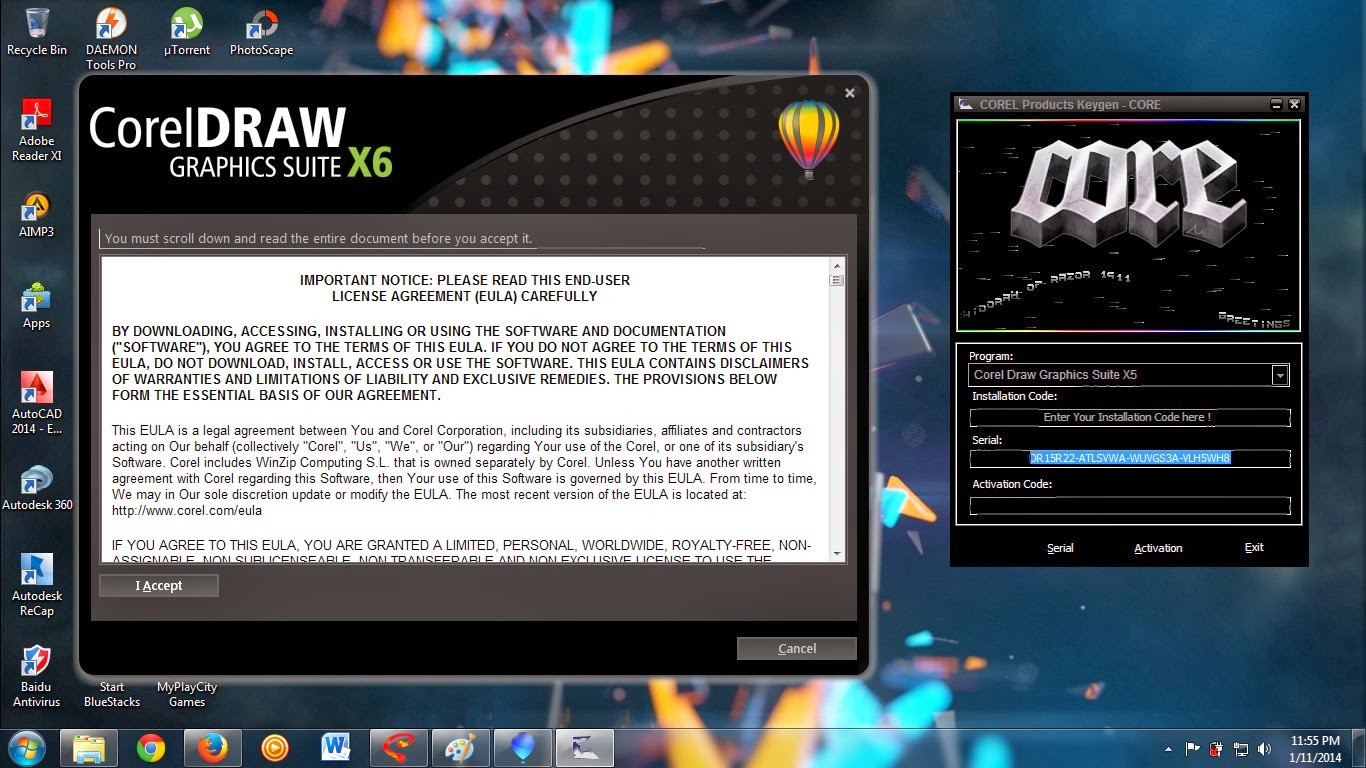Open Paint palette icon in the taskbar
1366x768 pixels.
(x=461, y=748)
